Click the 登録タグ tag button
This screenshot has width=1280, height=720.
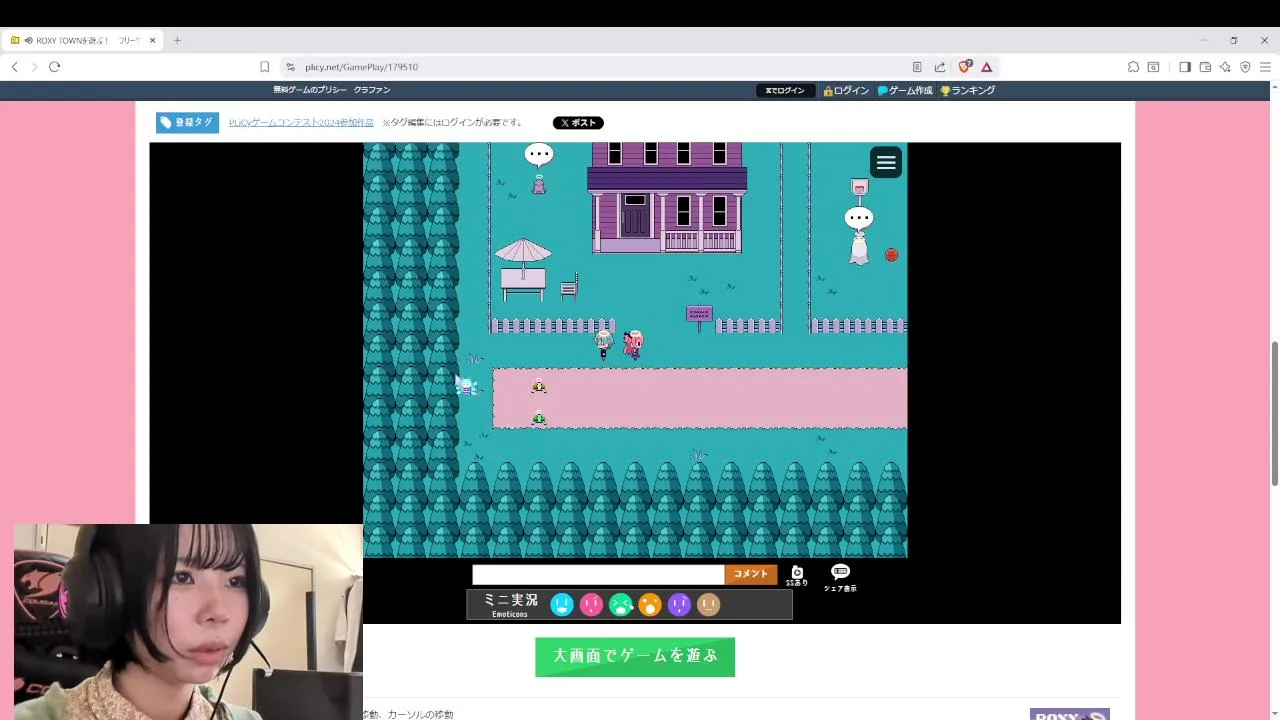(187, 122)
